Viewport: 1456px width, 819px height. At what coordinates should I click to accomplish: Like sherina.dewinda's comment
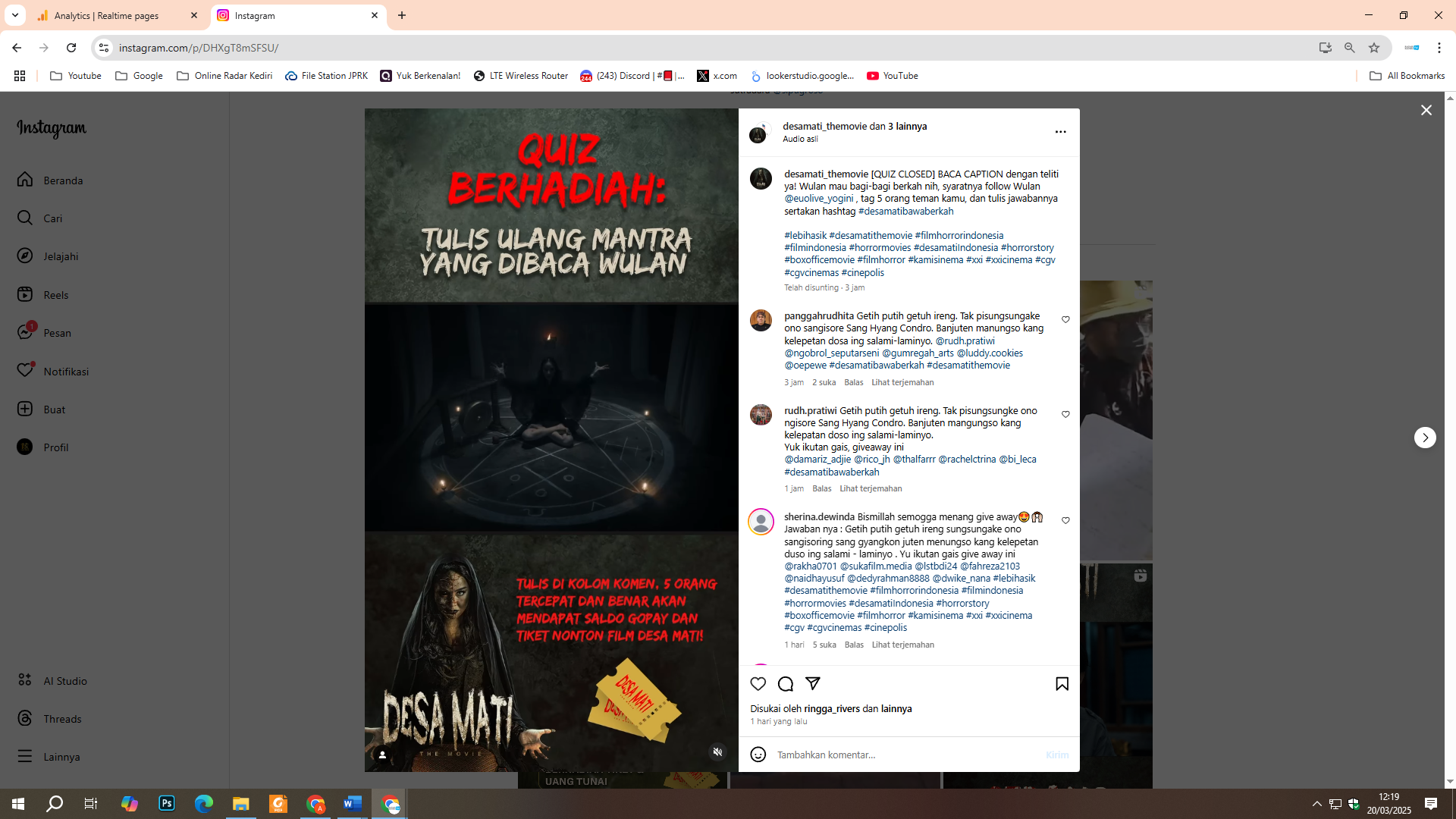[x=1065, y=520]
